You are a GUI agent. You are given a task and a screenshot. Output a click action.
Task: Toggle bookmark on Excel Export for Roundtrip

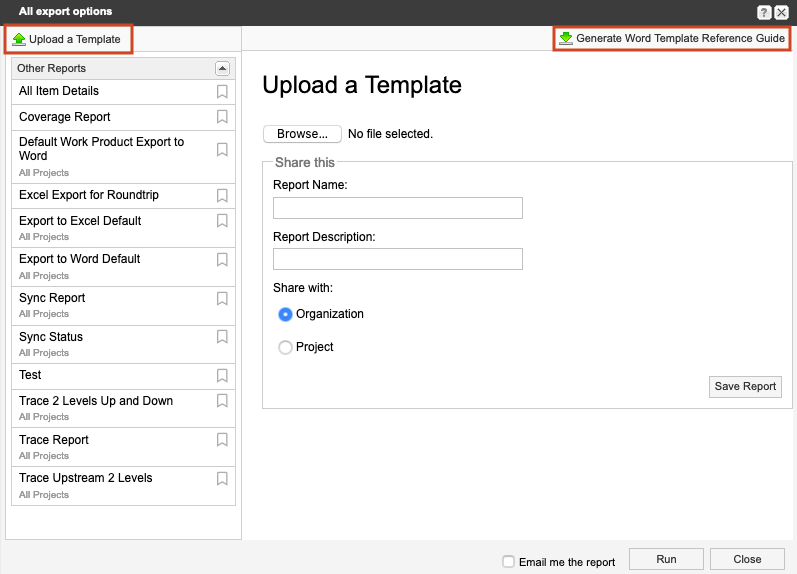coord(222,196)
